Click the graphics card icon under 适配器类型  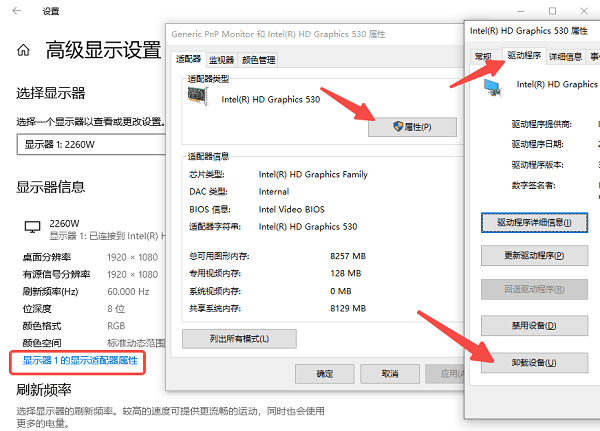coord(201,99)
